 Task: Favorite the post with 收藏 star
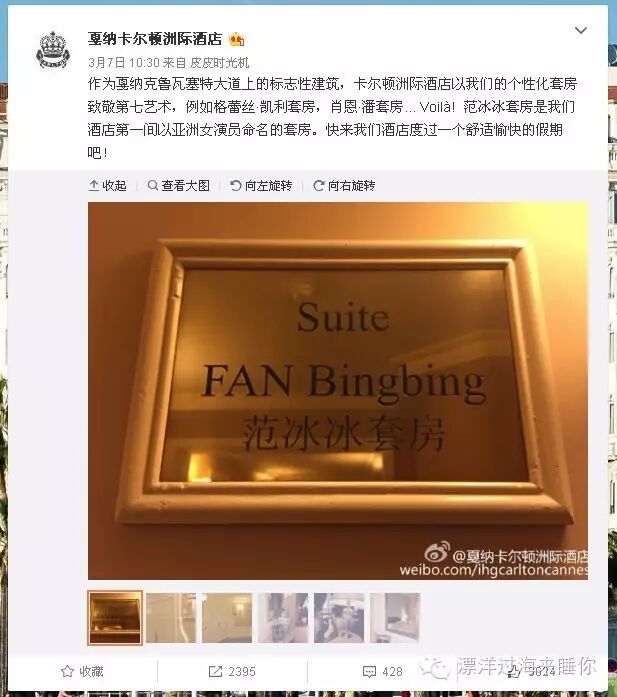tap(82, 671)
